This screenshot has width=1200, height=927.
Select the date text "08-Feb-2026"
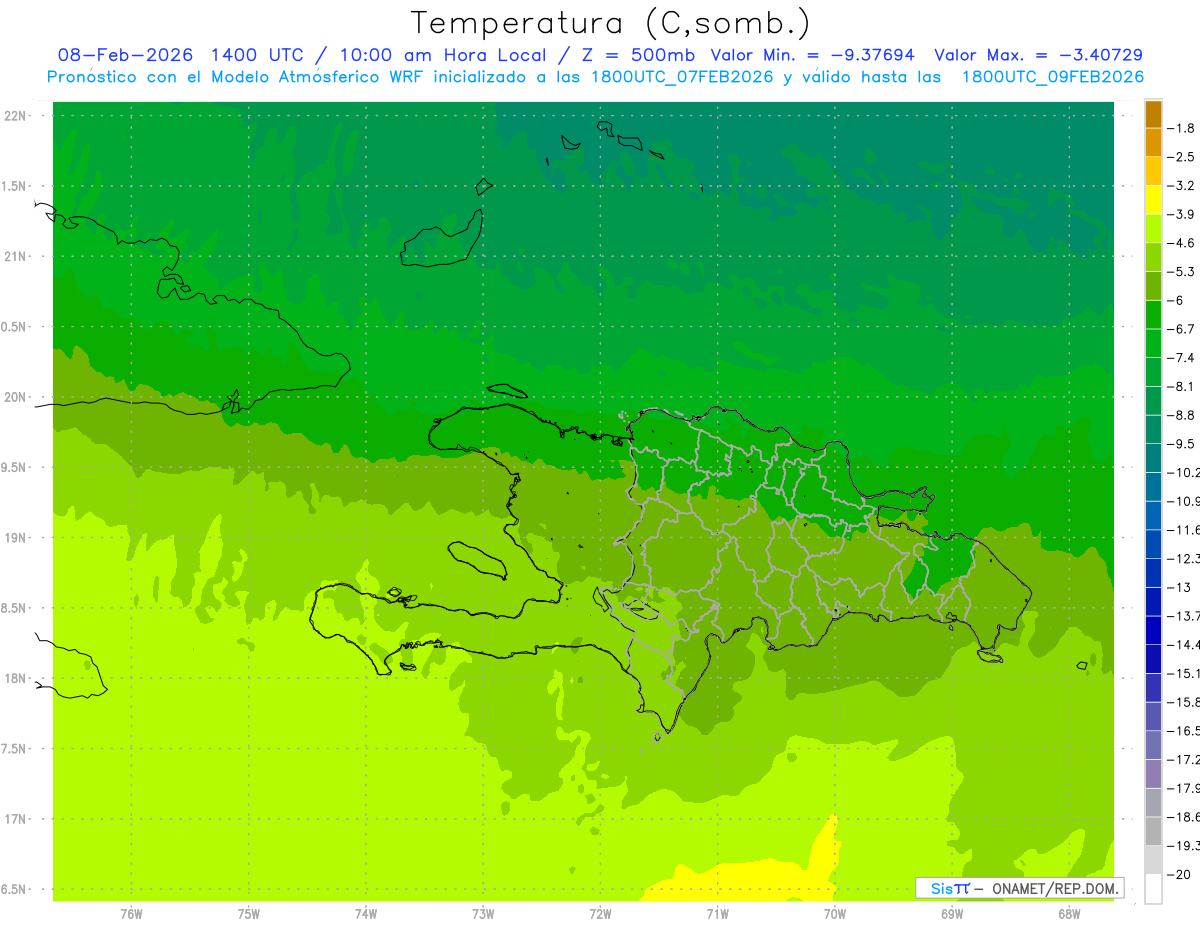coord(126,55)
